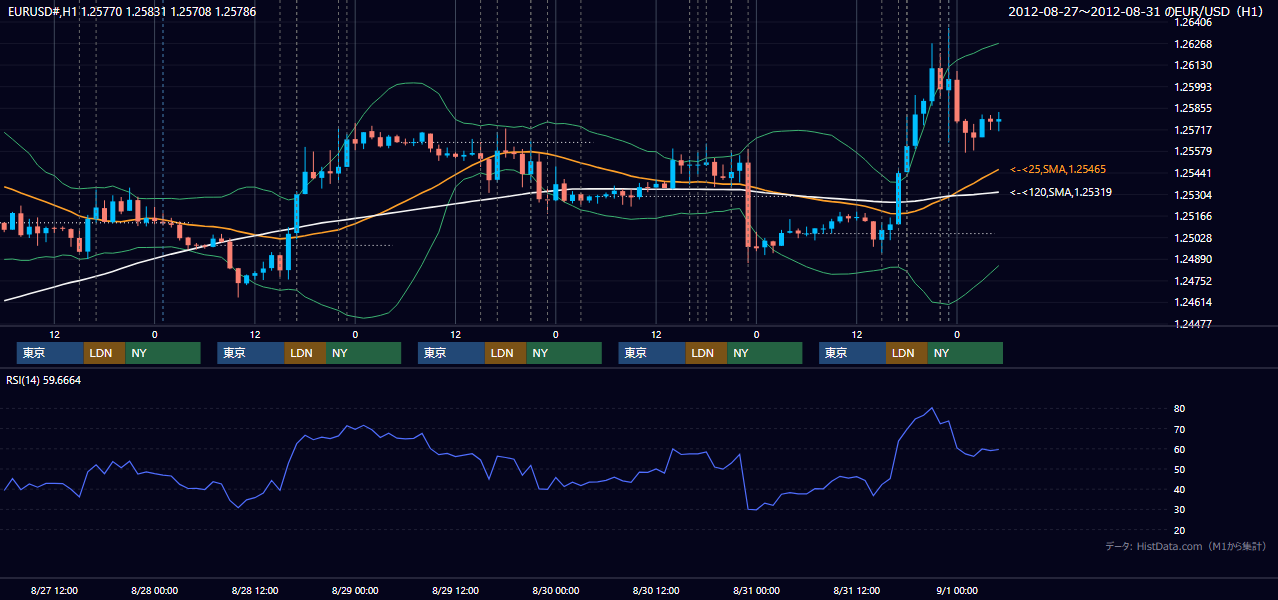
Task: Click price axis value 1.26130
Action: coord(1192,65)
